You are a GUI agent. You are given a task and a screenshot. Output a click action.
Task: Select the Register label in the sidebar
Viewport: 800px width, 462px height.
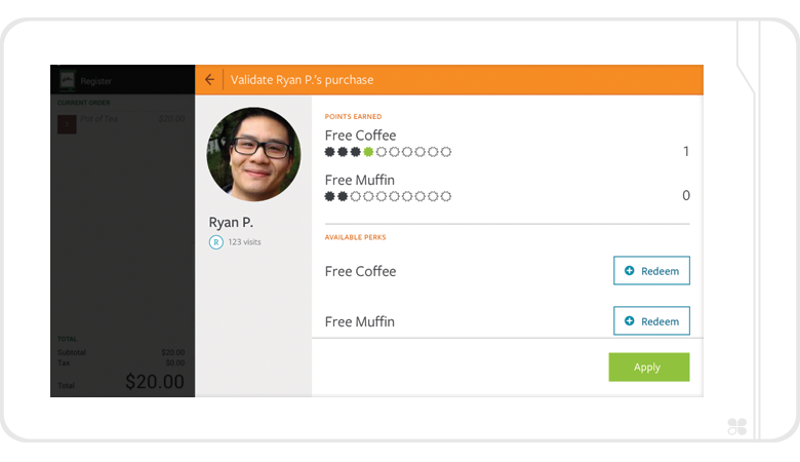pos(97,81)
